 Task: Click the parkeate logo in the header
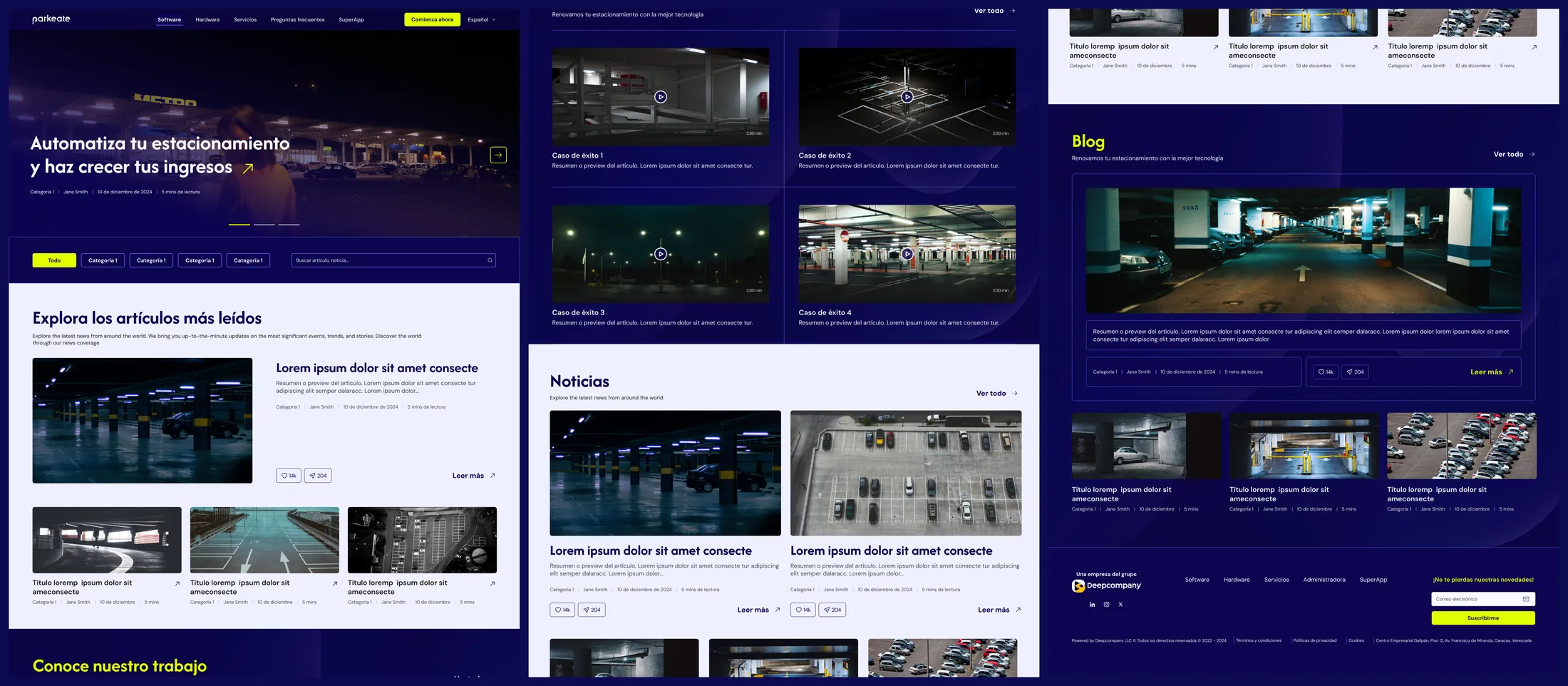point(51,19)
